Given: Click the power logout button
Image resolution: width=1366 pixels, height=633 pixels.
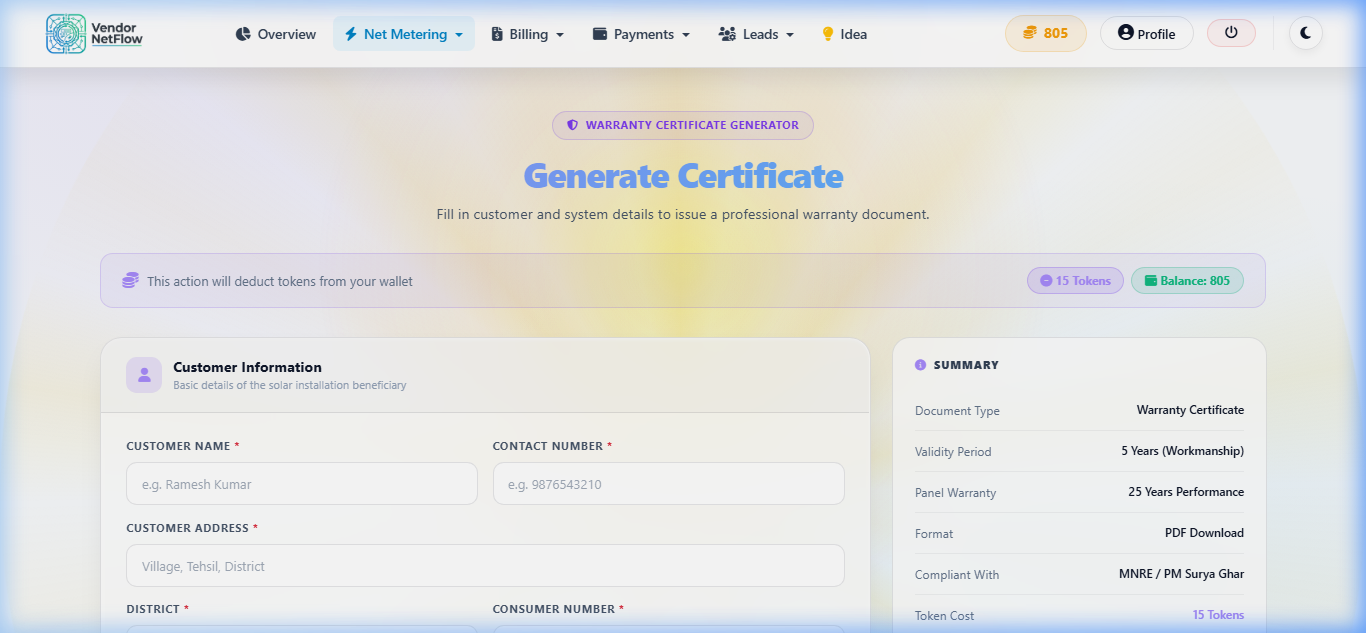Looking at the screenshot, I should coord(1231,33).
